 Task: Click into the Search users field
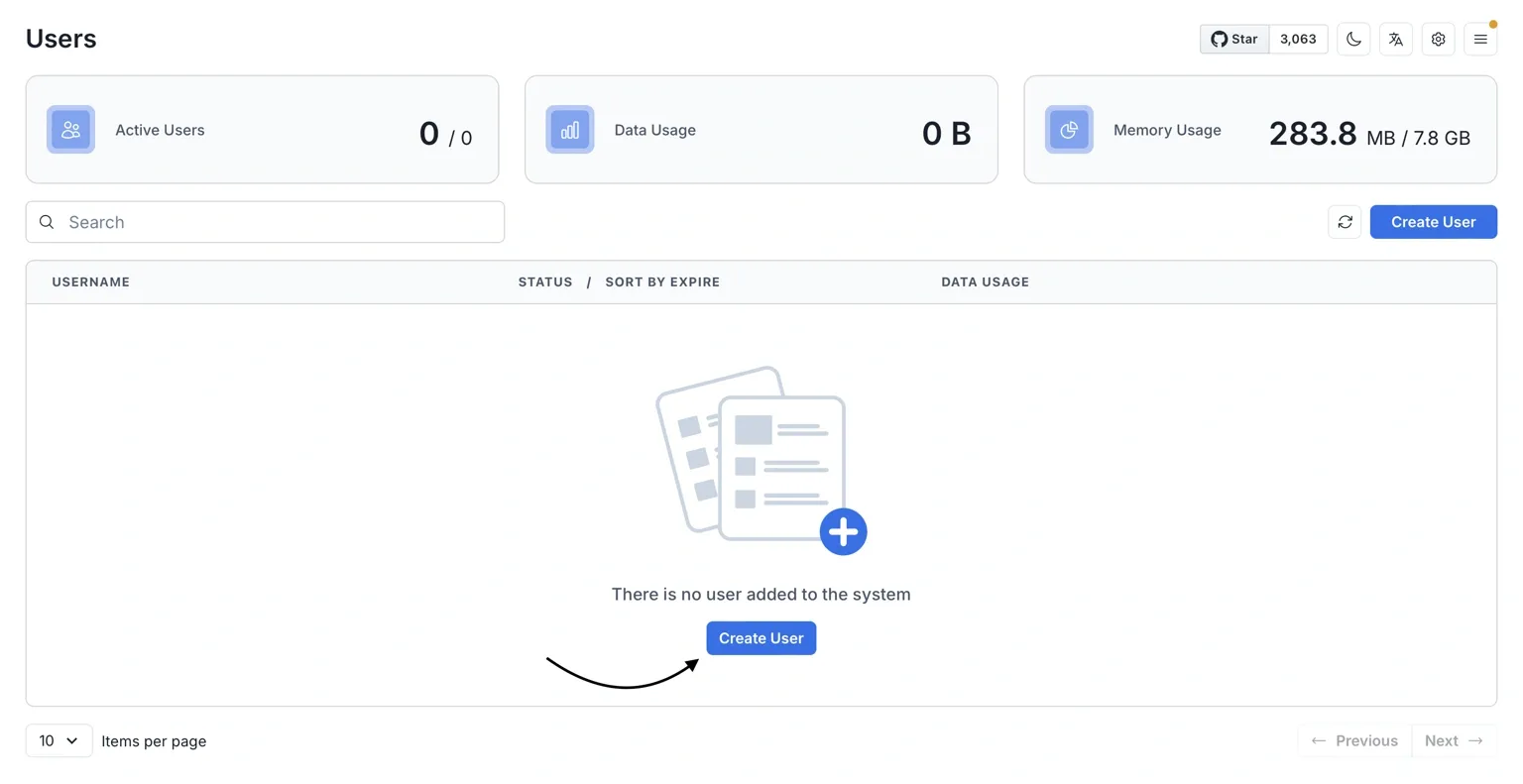pos(278,222)
